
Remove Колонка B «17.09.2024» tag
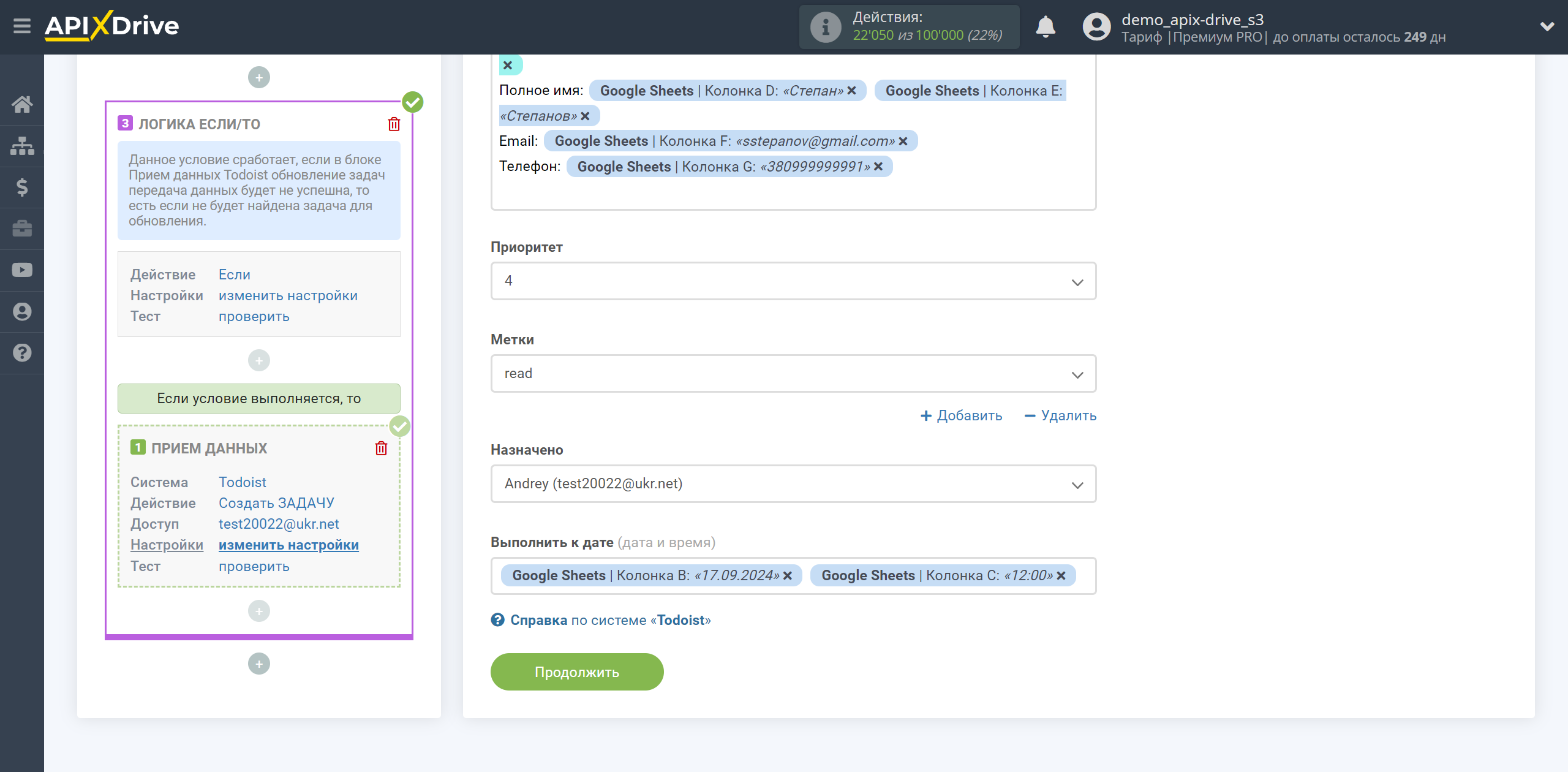(788, 575)
